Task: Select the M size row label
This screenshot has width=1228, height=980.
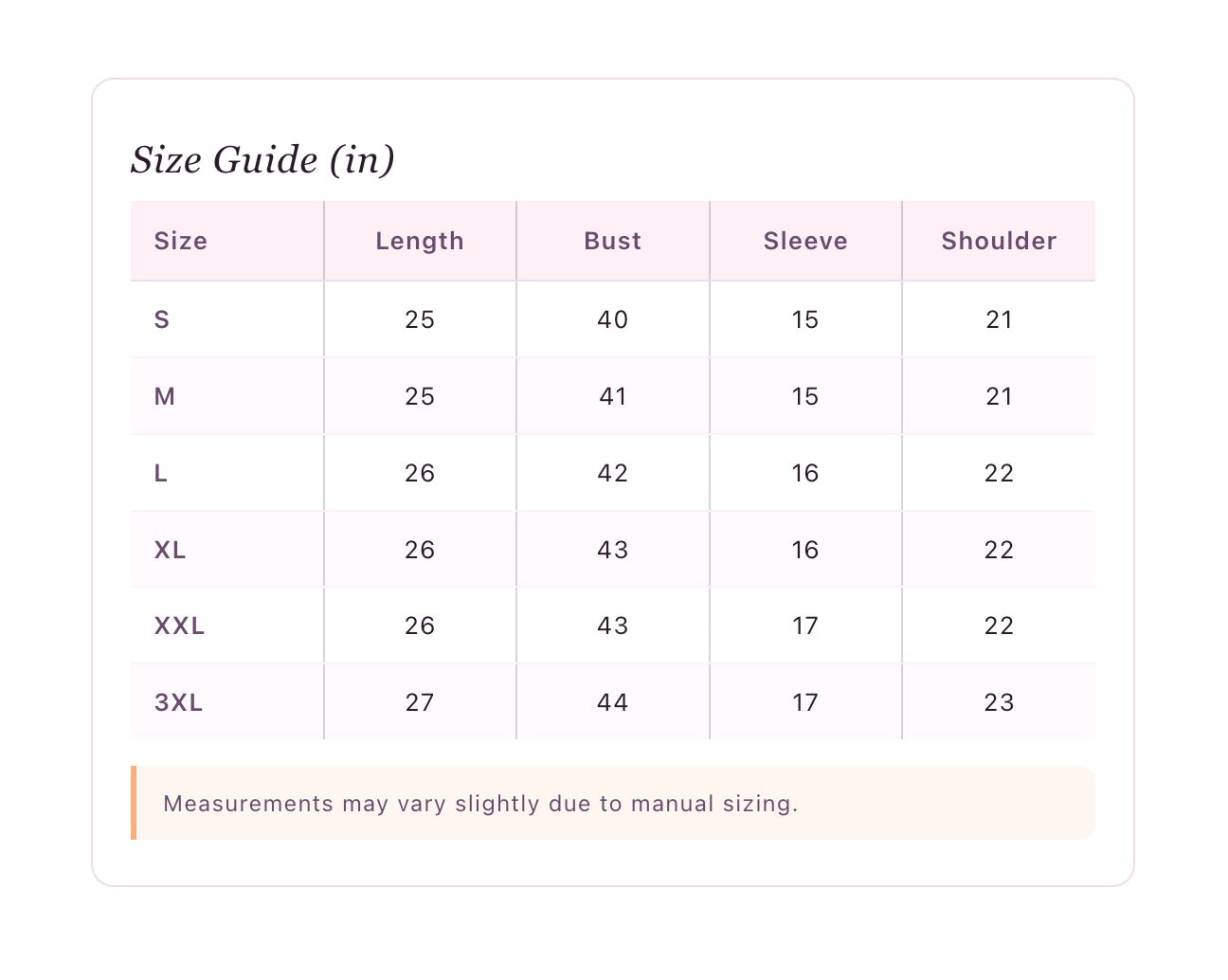Action: [165, 396]
